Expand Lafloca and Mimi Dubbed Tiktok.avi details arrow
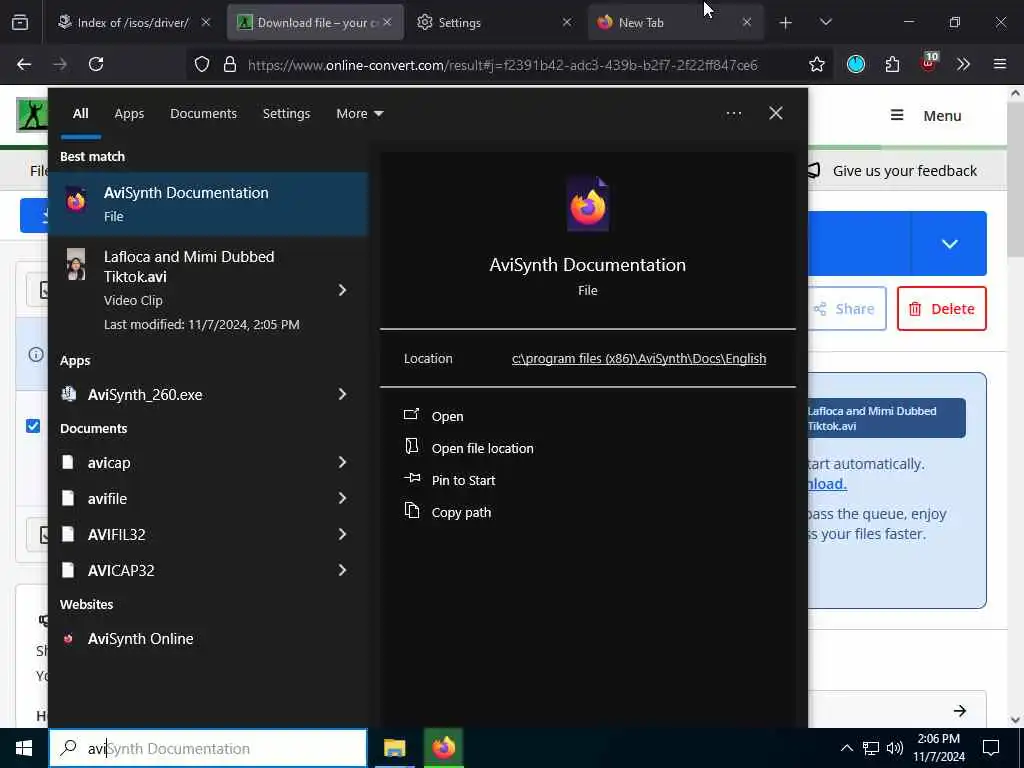 click(342, 290)
